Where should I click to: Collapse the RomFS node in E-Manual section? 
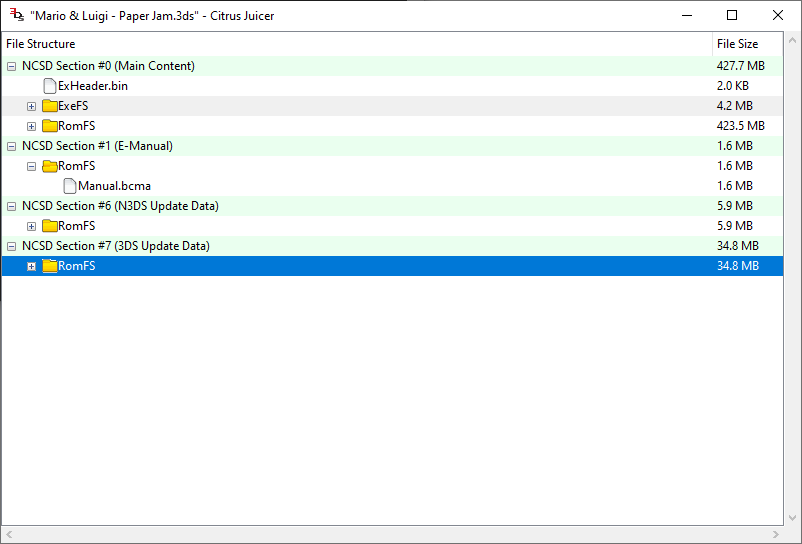pos(31,166)
